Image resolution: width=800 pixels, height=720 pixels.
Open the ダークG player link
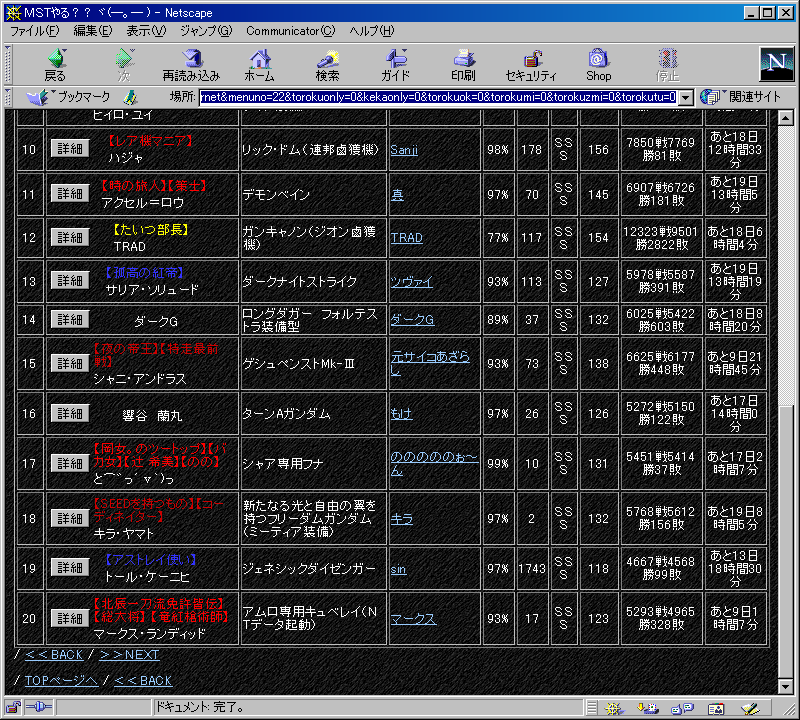[x=412, y=320]
